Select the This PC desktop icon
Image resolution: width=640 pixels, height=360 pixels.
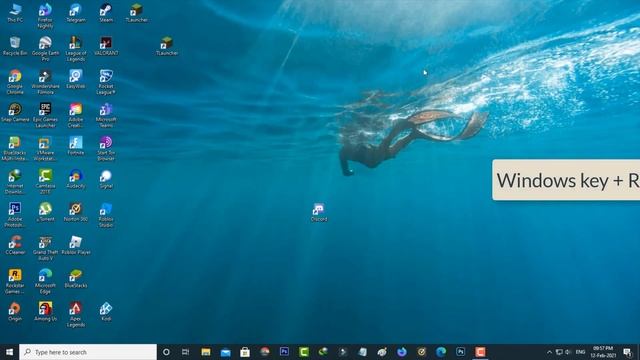click(15, 13)
